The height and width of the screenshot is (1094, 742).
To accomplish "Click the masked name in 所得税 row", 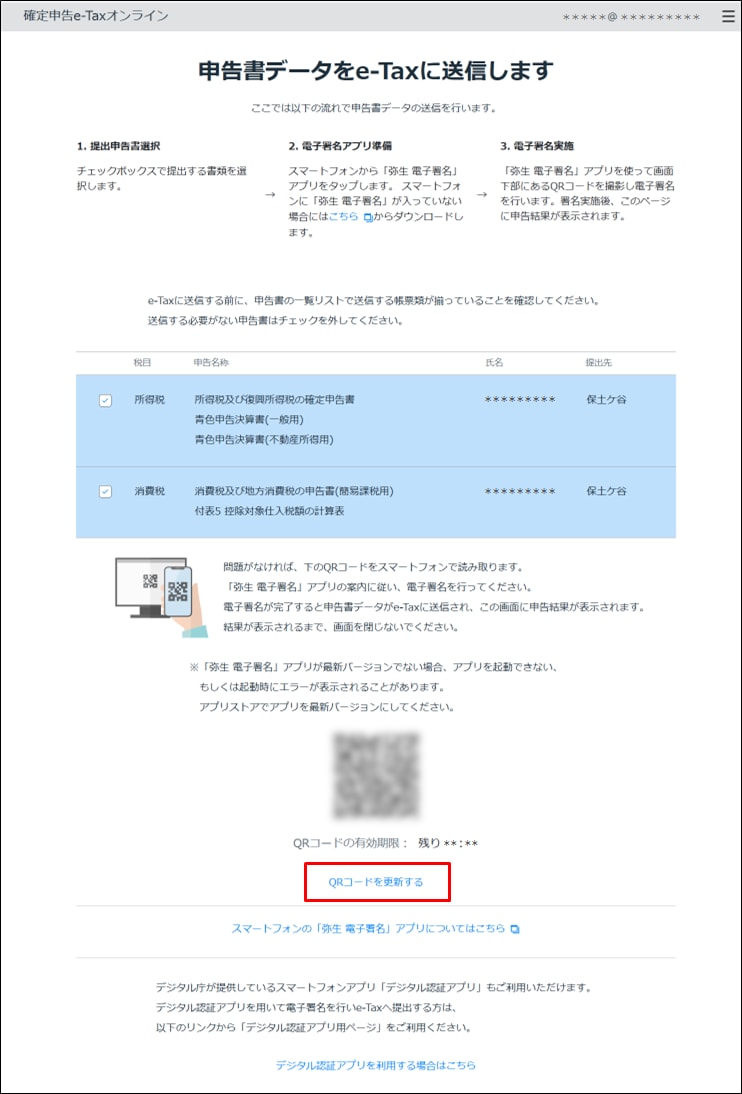I will click(520, 400).
